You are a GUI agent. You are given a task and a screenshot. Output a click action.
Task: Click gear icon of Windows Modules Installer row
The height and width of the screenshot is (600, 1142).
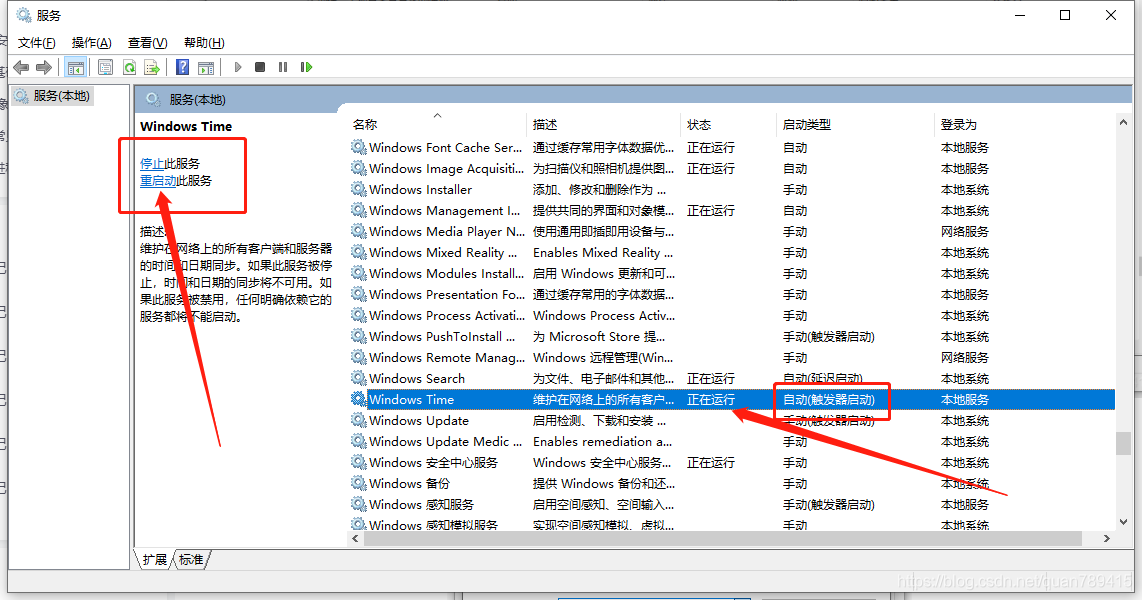[x=358, y=273]
